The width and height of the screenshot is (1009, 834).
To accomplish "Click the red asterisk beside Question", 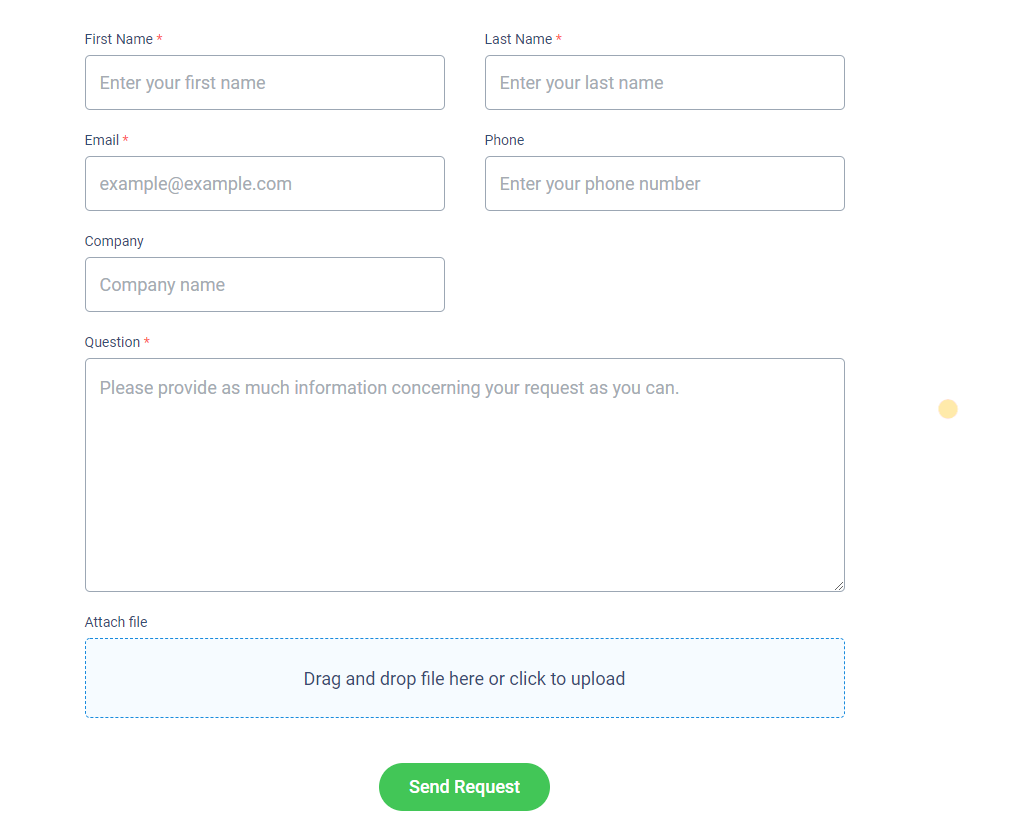I will tap(147, 342).
